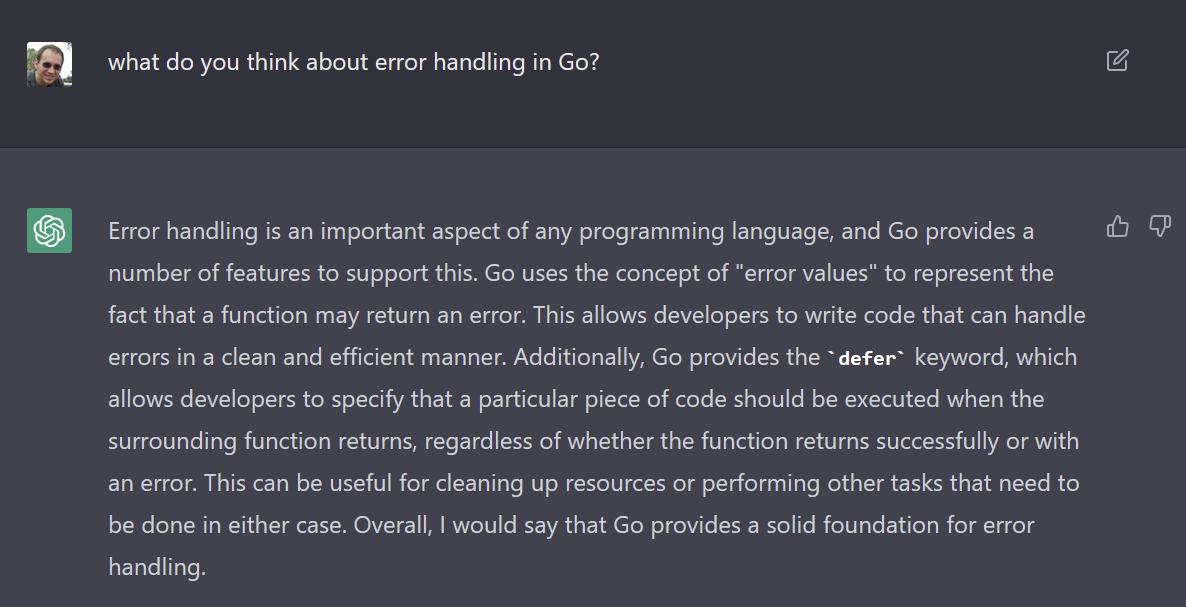Screen dimensions: 1186x607
Task: Click the user profile avatar photo
Action: tap(49, 64)
